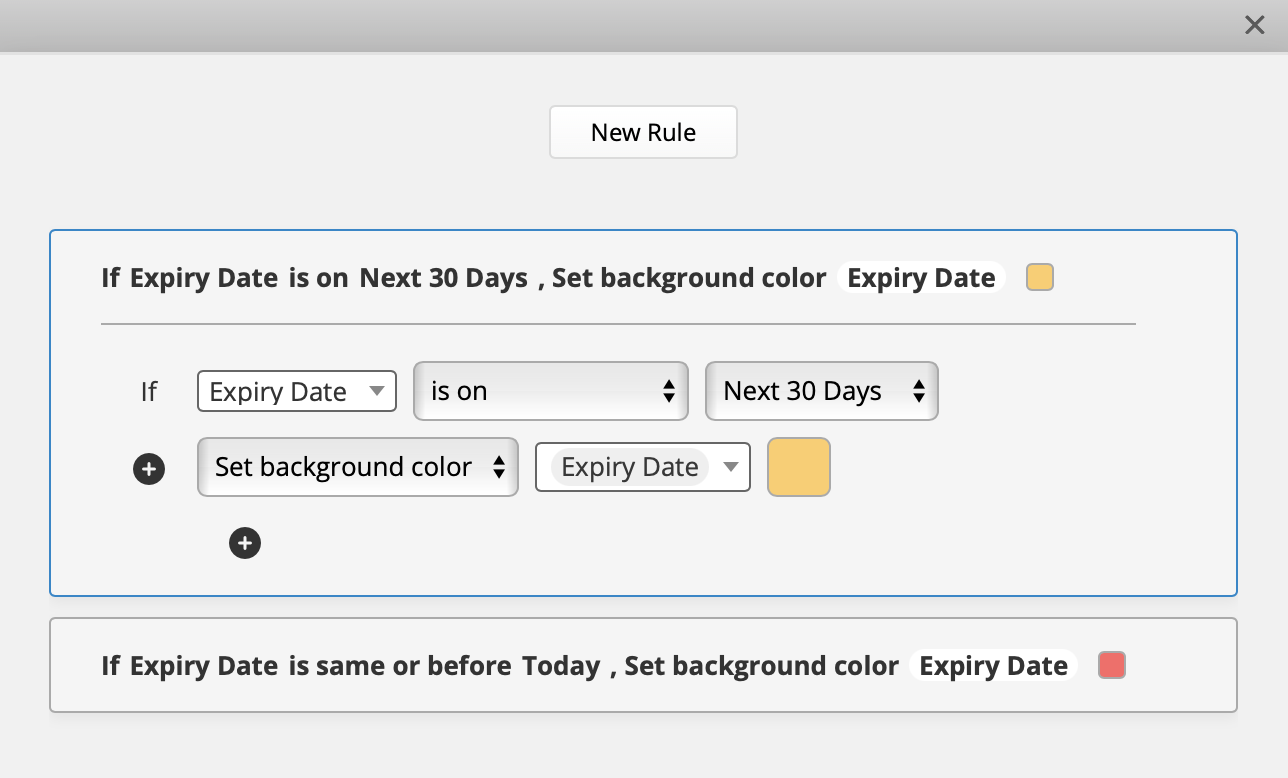Click Expiry Date pill in first rule summary
Image resolution: width=1288 pixels, height=778 pixels.
(920, 278)
